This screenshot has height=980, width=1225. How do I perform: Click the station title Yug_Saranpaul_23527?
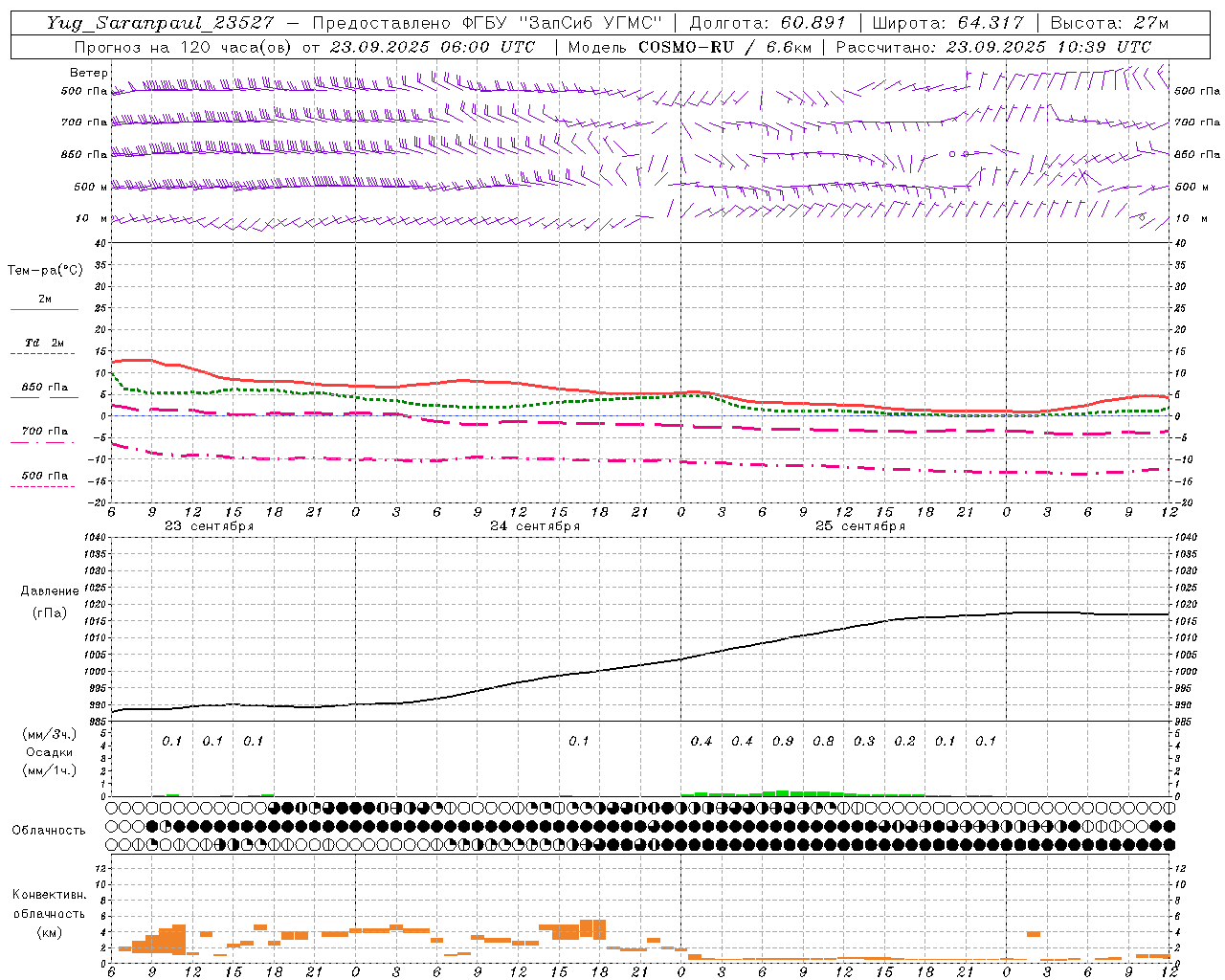tap(160, 23)
